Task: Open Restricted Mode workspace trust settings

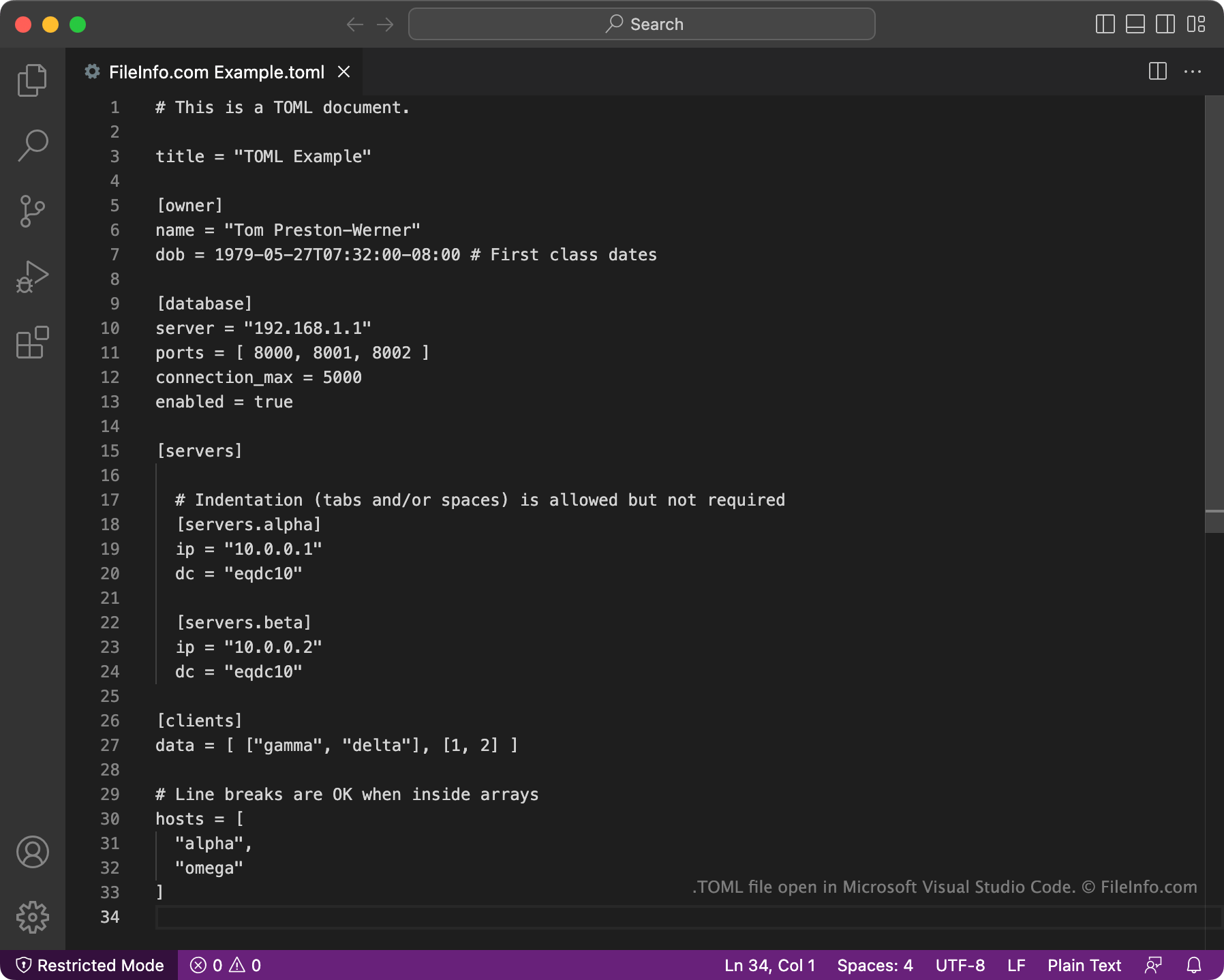Action: (89, 965)
